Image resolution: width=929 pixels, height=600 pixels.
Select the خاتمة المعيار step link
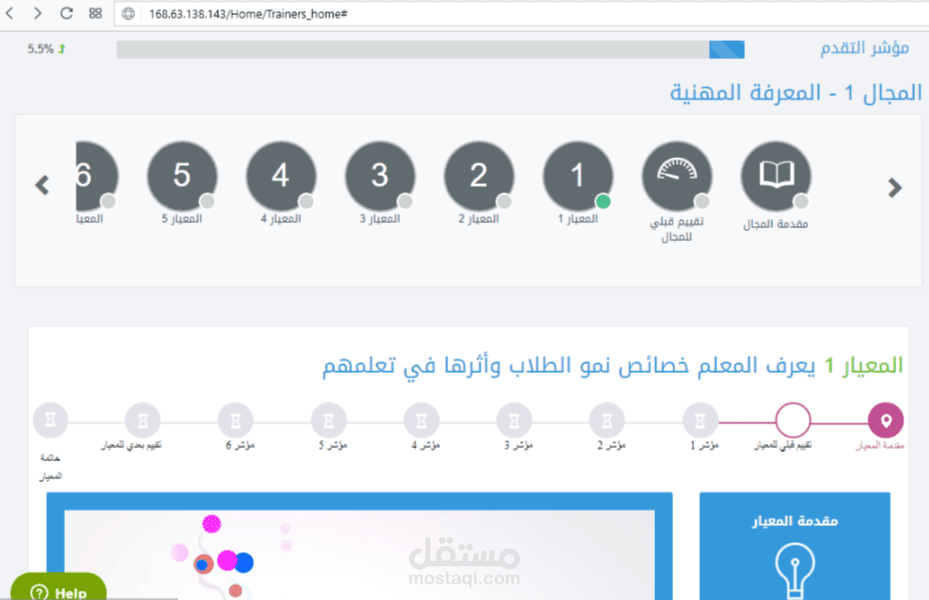(x=50, y=419)
